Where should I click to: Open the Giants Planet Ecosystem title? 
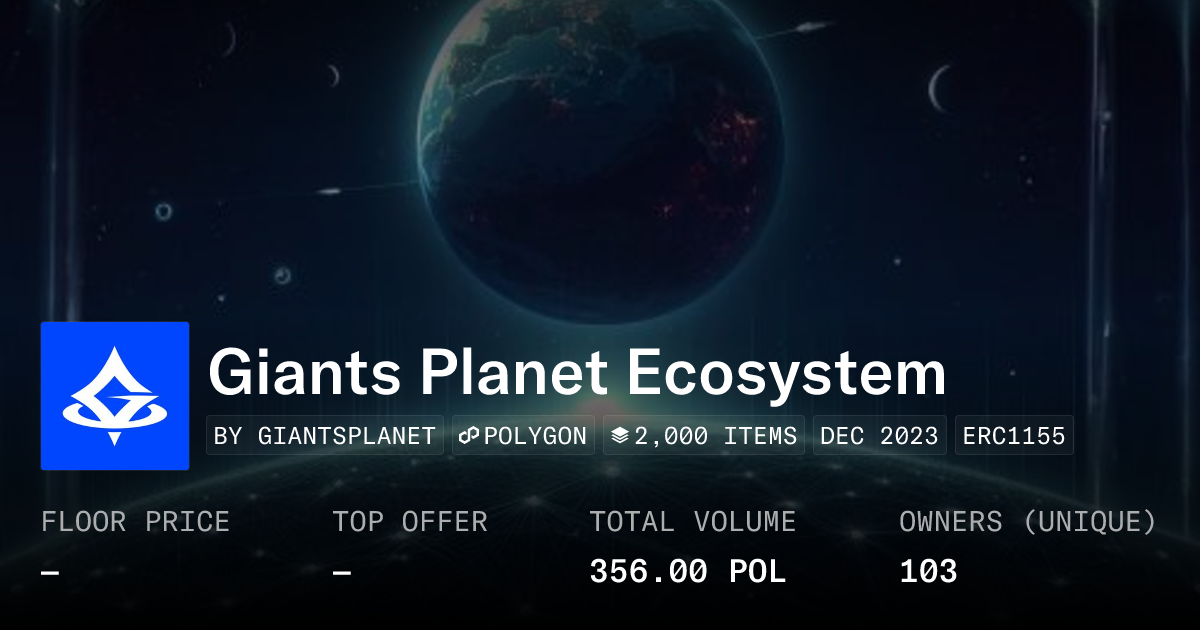(x=577, y=374)
